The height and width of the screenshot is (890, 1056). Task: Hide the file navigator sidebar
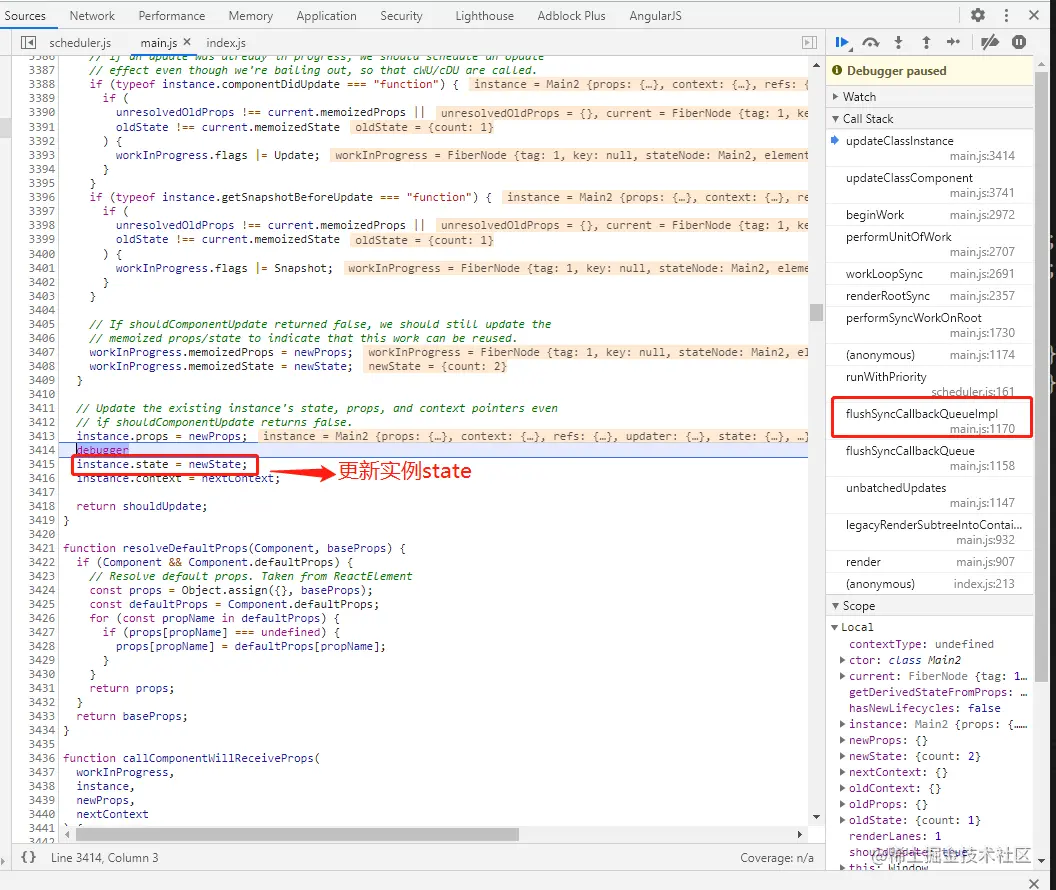point(28,42)
